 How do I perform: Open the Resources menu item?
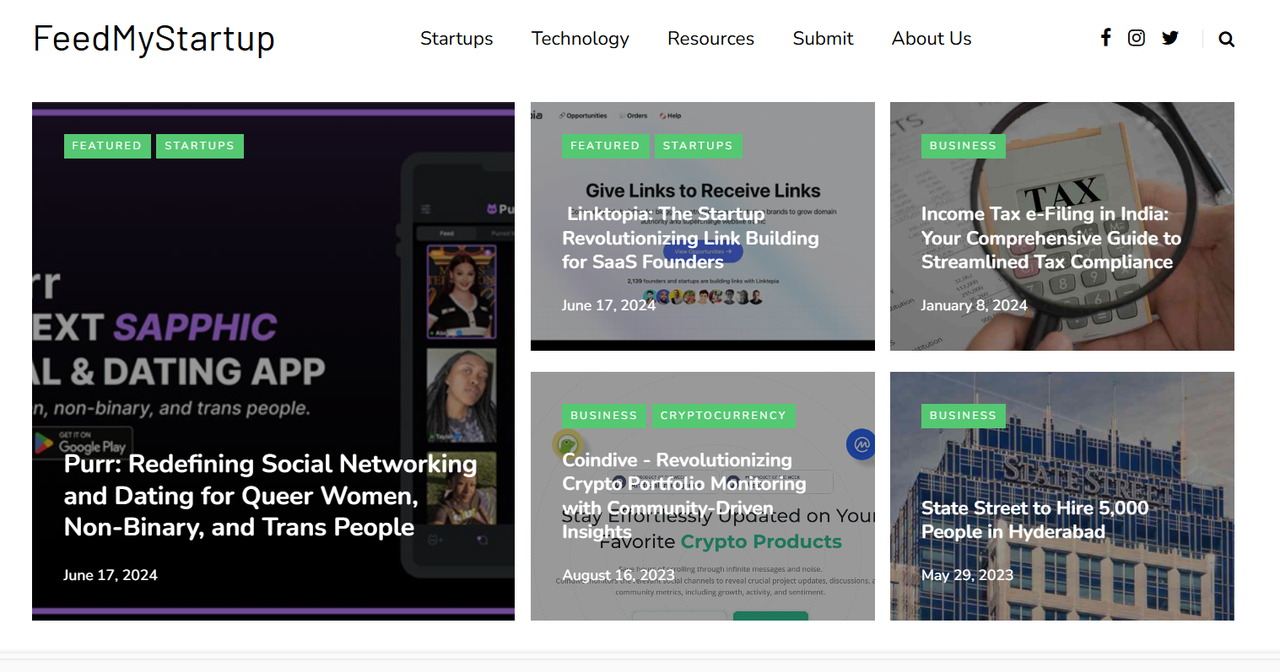pyautogui.click(x=711, y=38)
